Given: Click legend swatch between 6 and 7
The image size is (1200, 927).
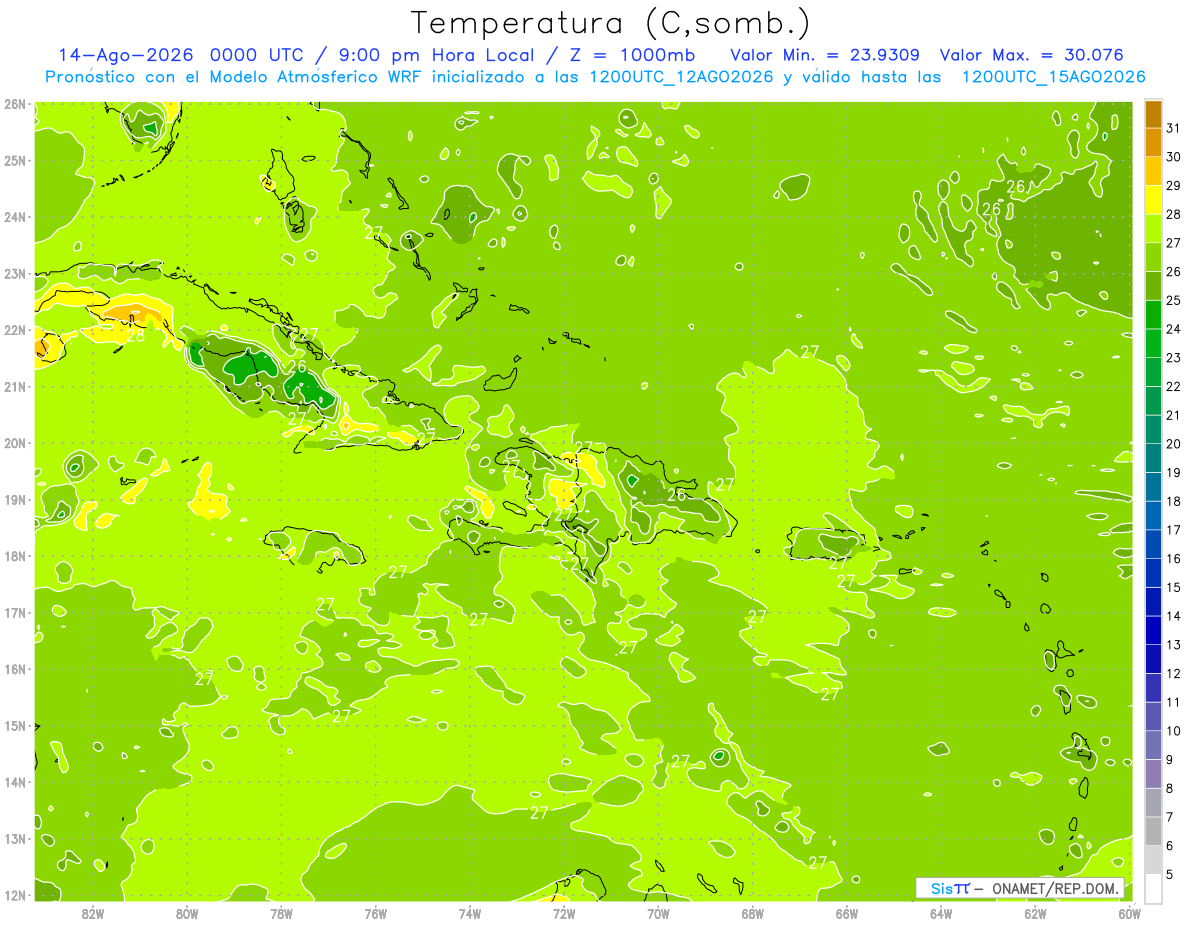Looking at the screenshot, I should coord(1153,831).
